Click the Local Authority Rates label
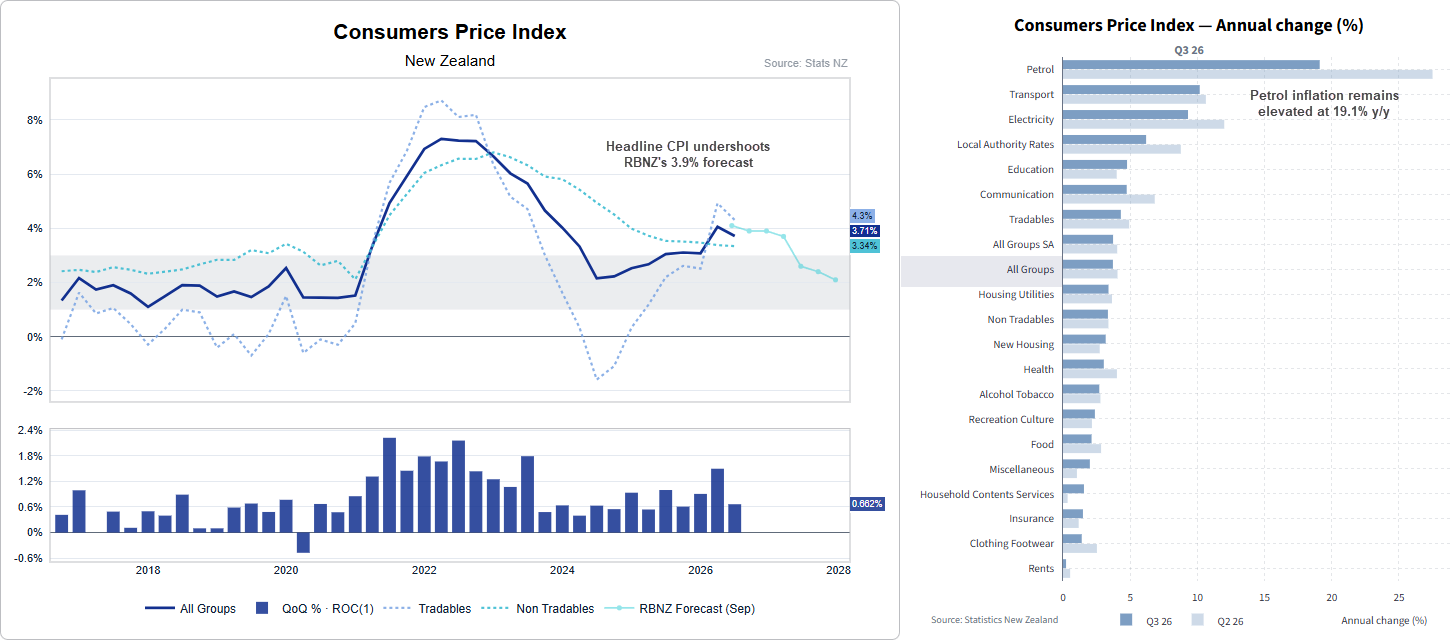This screenshot has width=1453, height=640. (1006, 145)
